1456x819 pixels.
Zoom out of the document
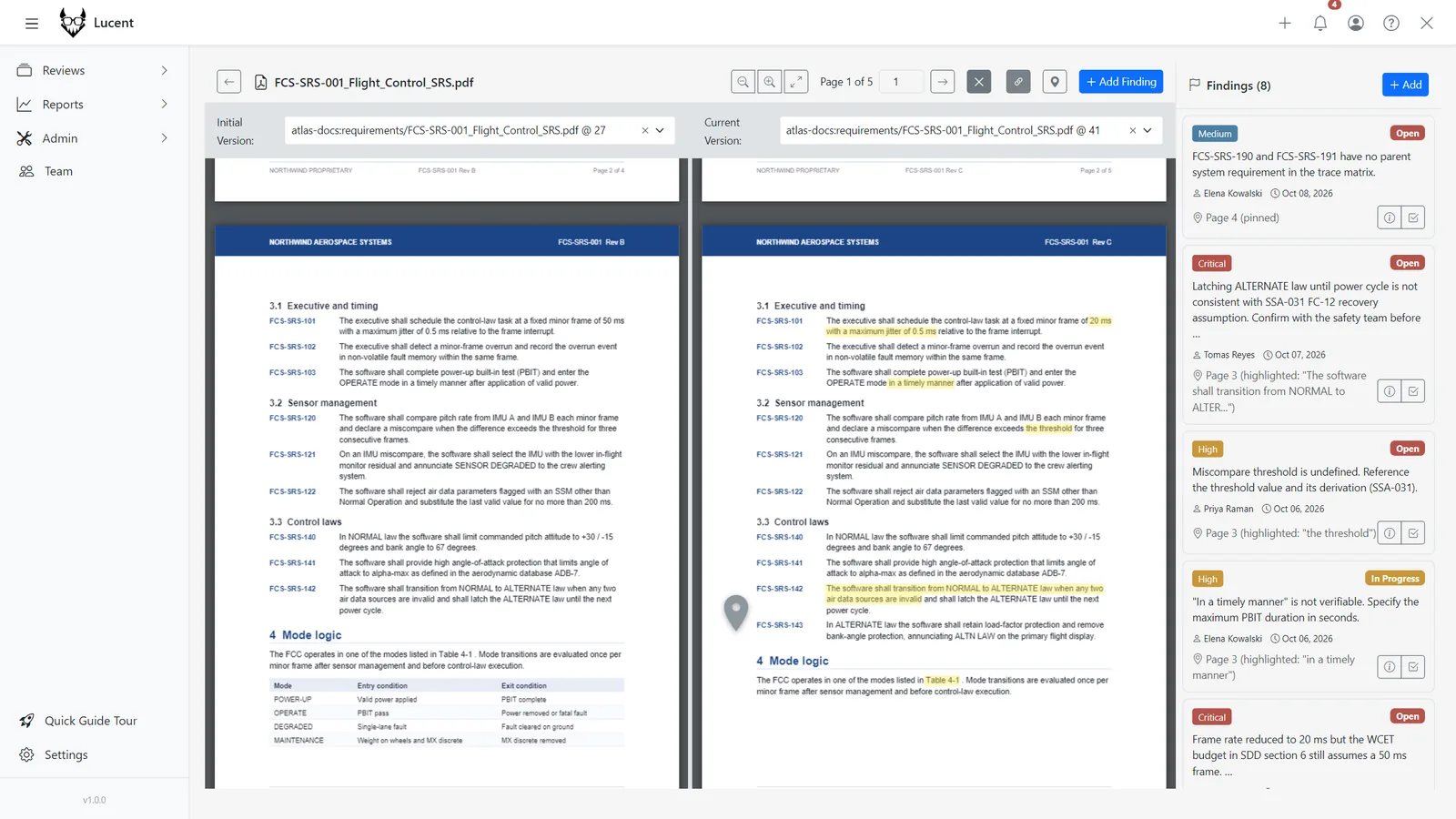743,82
